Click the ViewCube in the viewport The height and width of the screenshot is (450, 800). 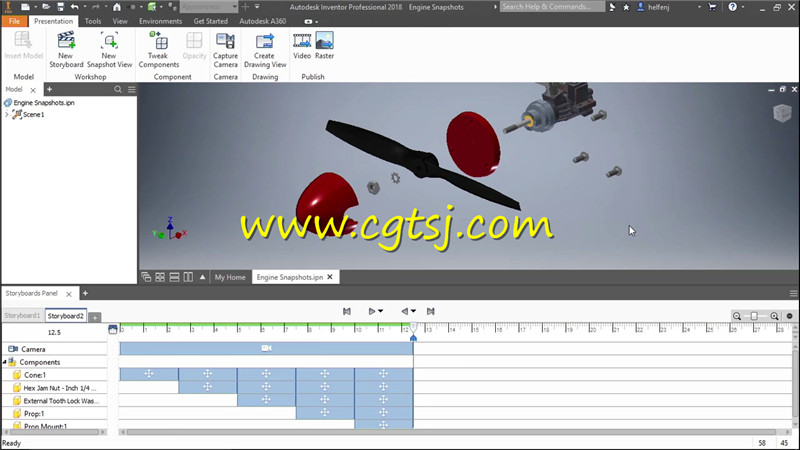coord(782,113)
